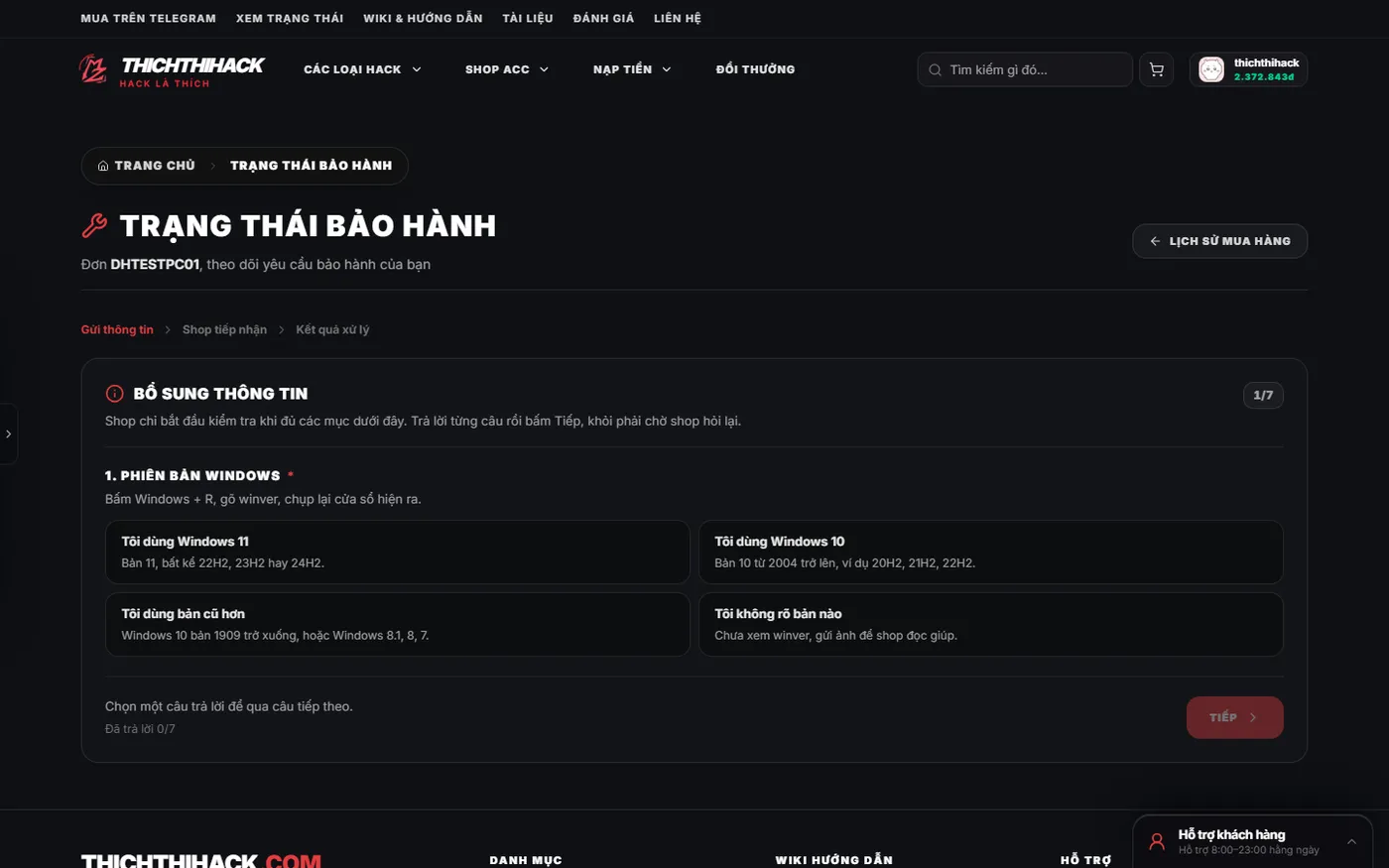Click the ThichThiHack logo

[172, 70]
